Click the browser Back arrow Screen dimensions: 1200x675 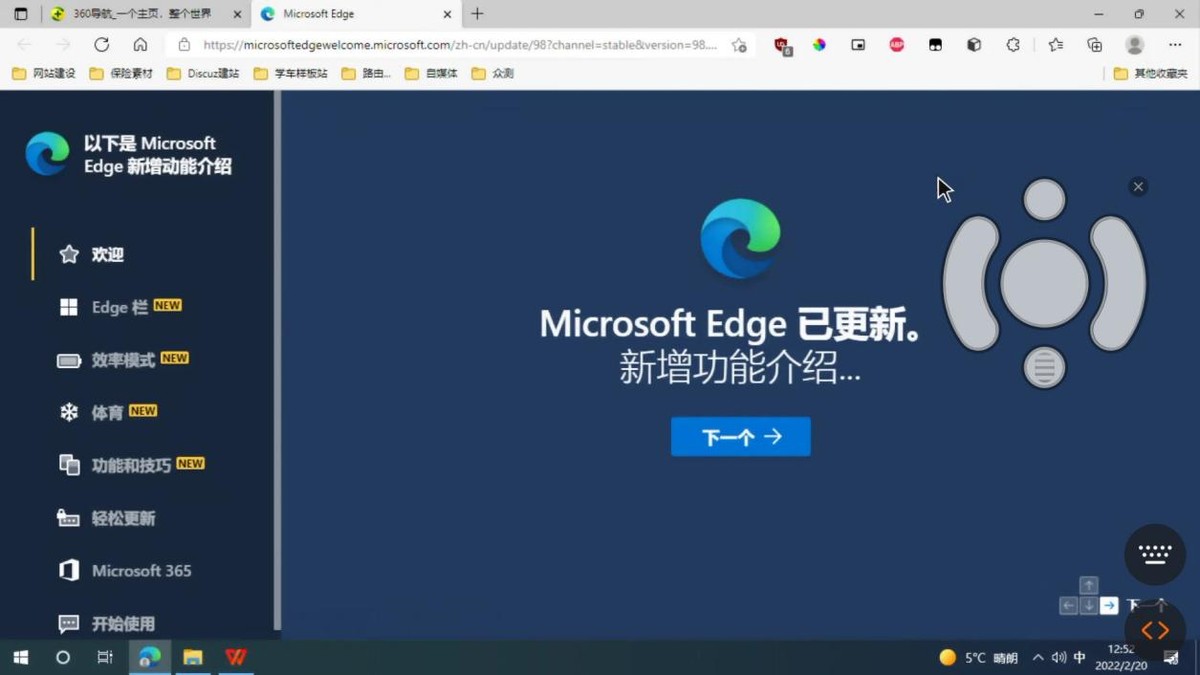click(x=24, y=45)
